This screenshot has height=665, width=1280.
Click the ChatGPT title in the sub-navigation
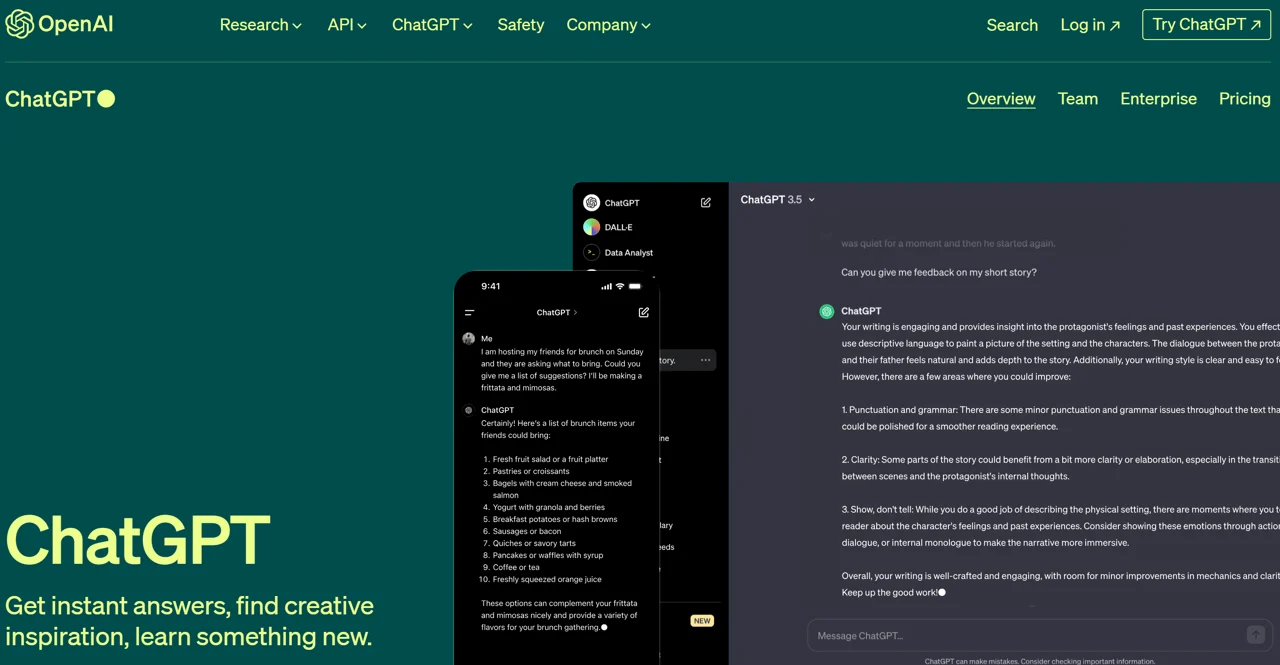click(60, 98)
